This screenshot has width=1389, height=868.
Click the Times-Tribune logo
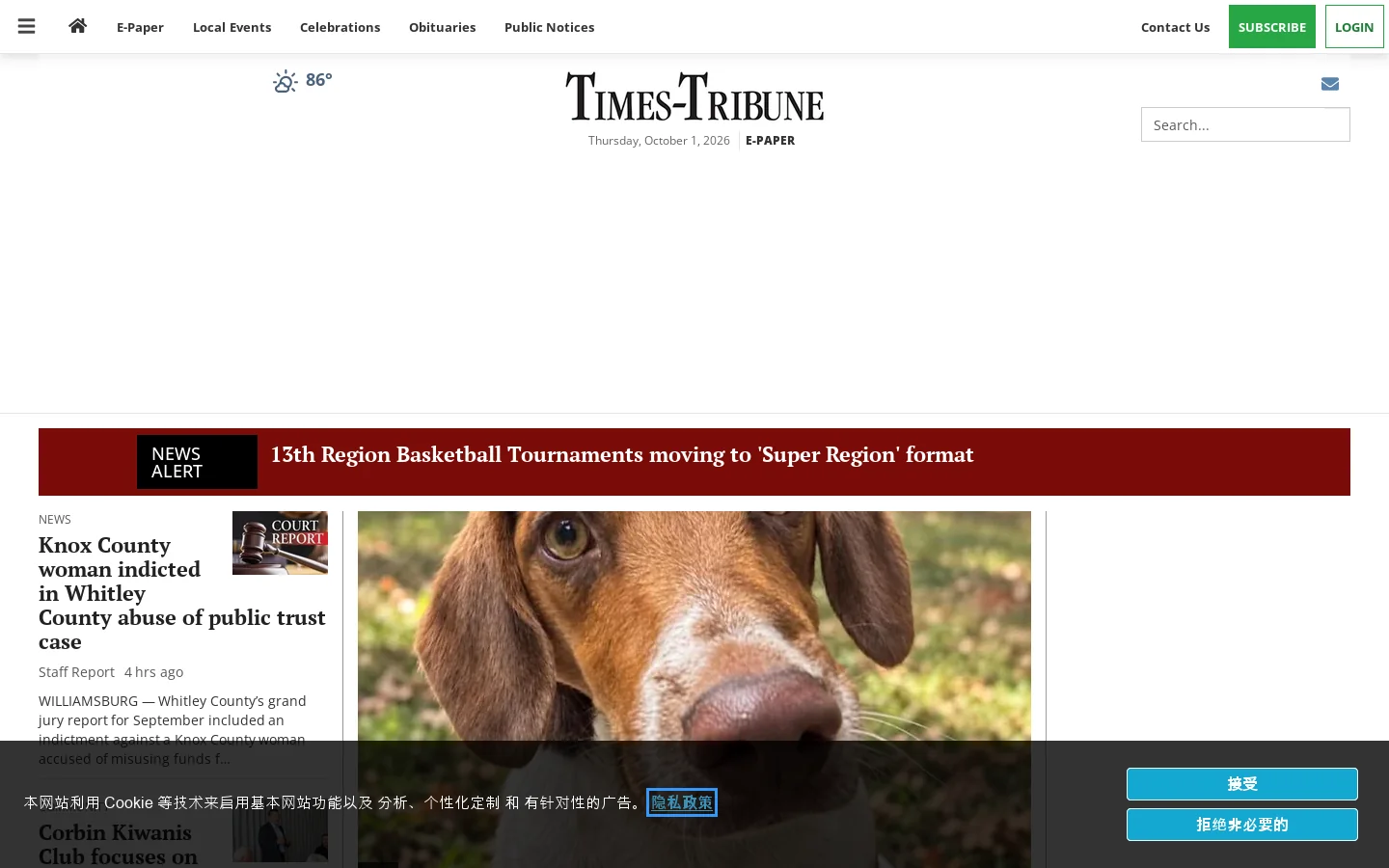coord(694,96)
